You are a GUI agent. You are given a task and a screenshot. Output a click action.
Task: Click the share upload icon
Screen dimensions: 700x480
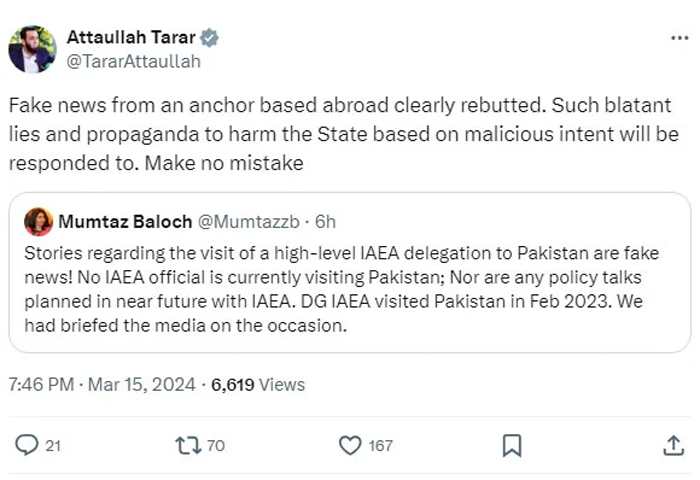pyautogui.click(x=673, y=445)
